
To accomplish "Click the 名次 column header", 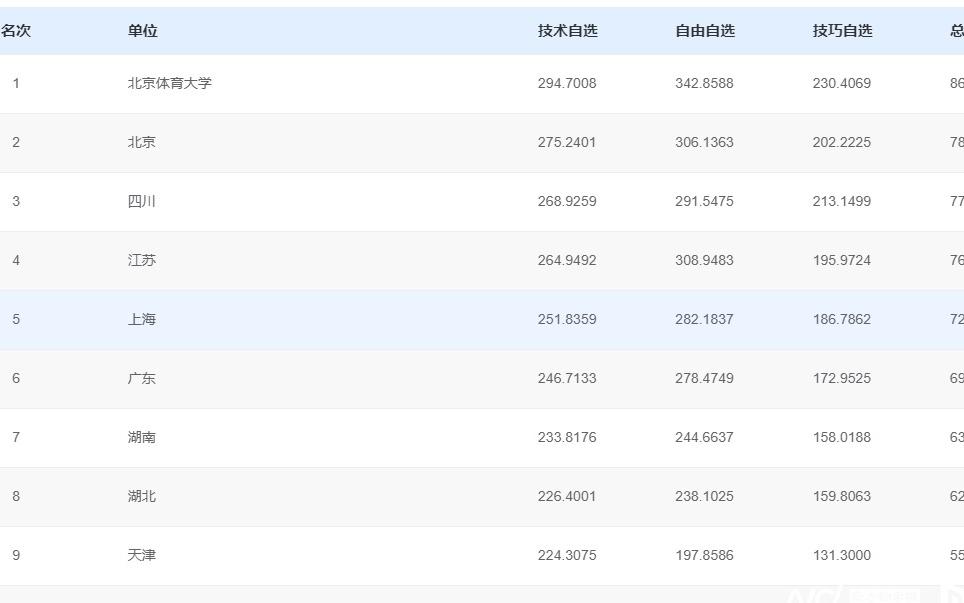I will click(x=16, y=31).
